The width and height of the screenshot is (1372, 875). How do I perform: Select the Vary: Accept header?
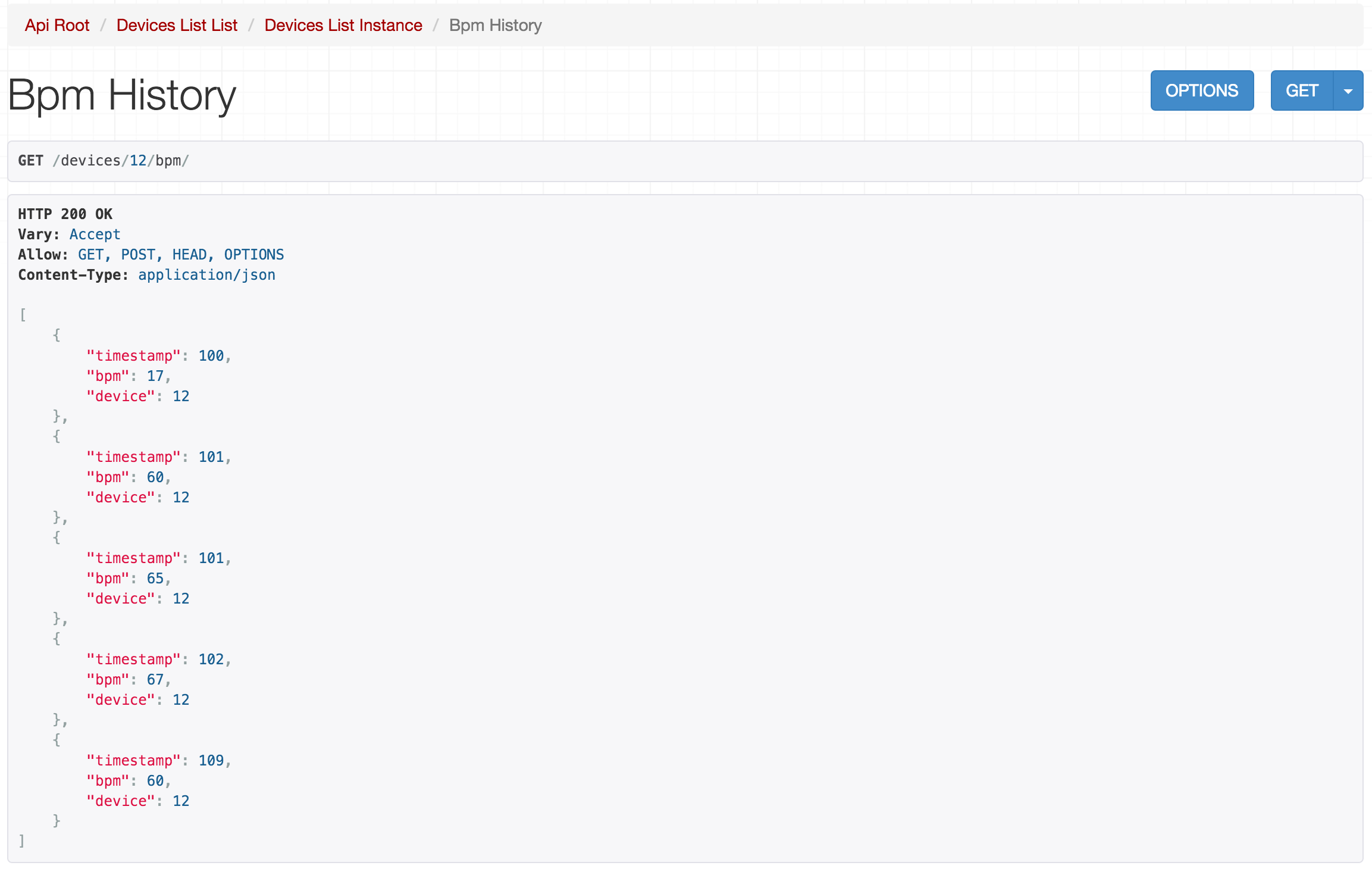(69, 235)
